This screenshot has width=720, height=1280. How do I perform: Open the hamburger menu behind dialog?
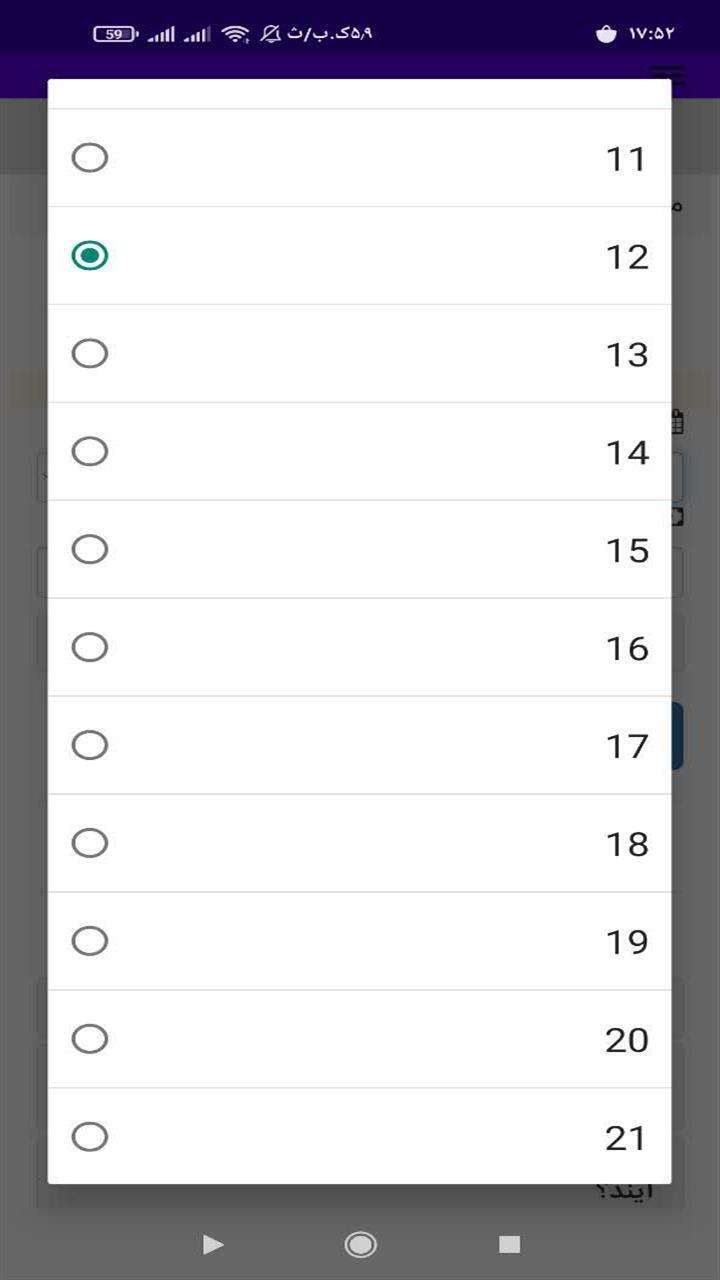point(667,76)
